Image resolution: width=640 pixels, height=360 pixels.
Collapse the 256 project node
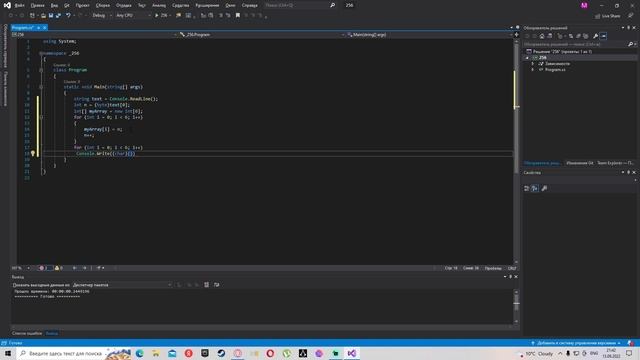[x=527, y=58]
